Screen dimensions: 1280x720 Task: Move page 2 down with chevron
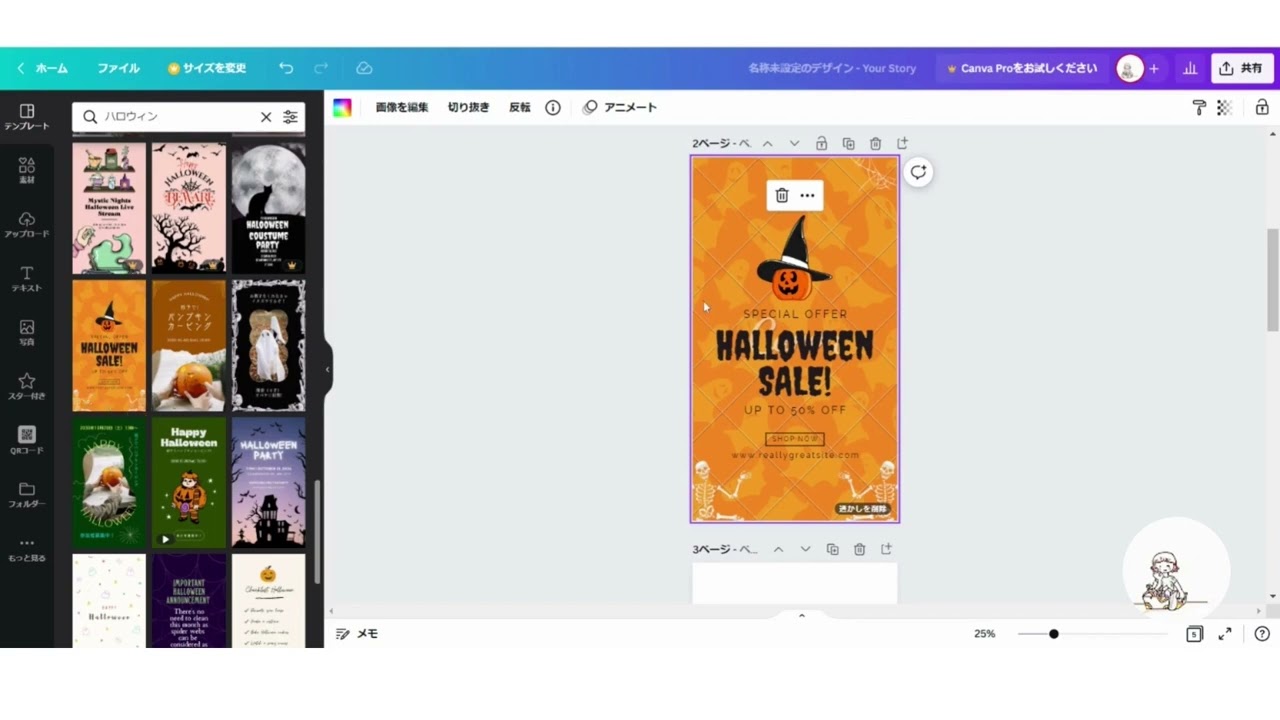click(x=794, y=143)
